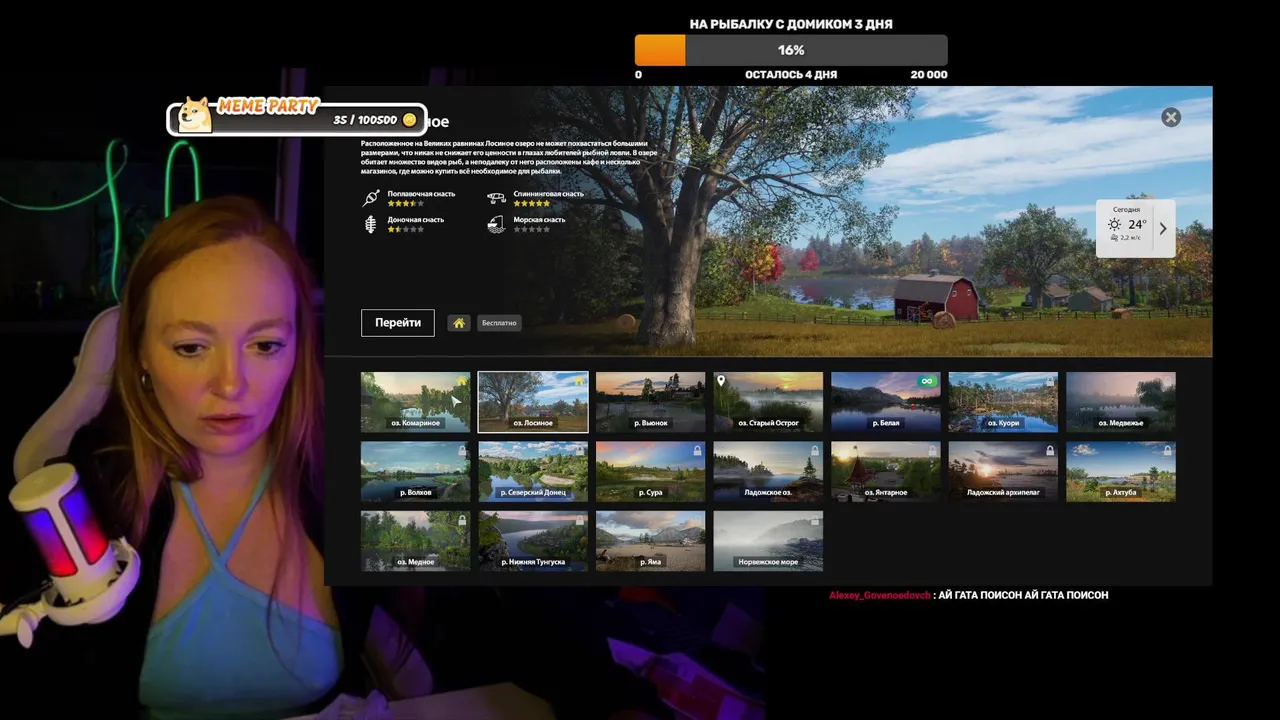Click the green infinity badge on р. Белая
Image resolution: width=1280 pixels, height=720 pixels.
click(927, 381)
